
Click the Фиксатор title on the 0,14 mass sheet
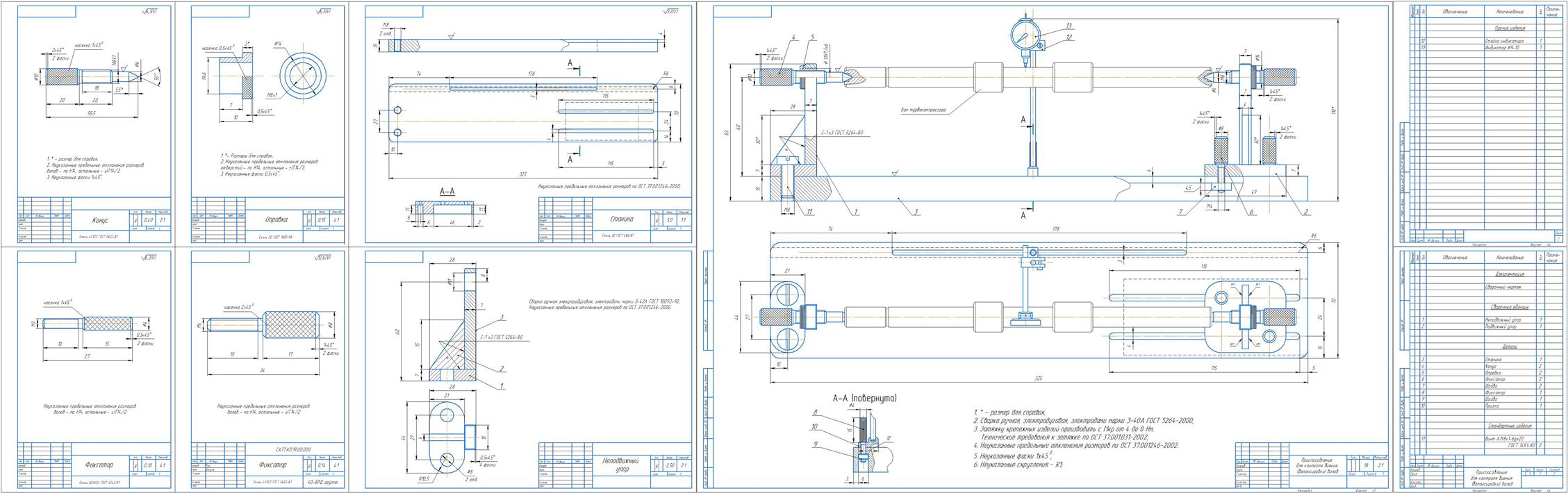click(x=273, y=465)
